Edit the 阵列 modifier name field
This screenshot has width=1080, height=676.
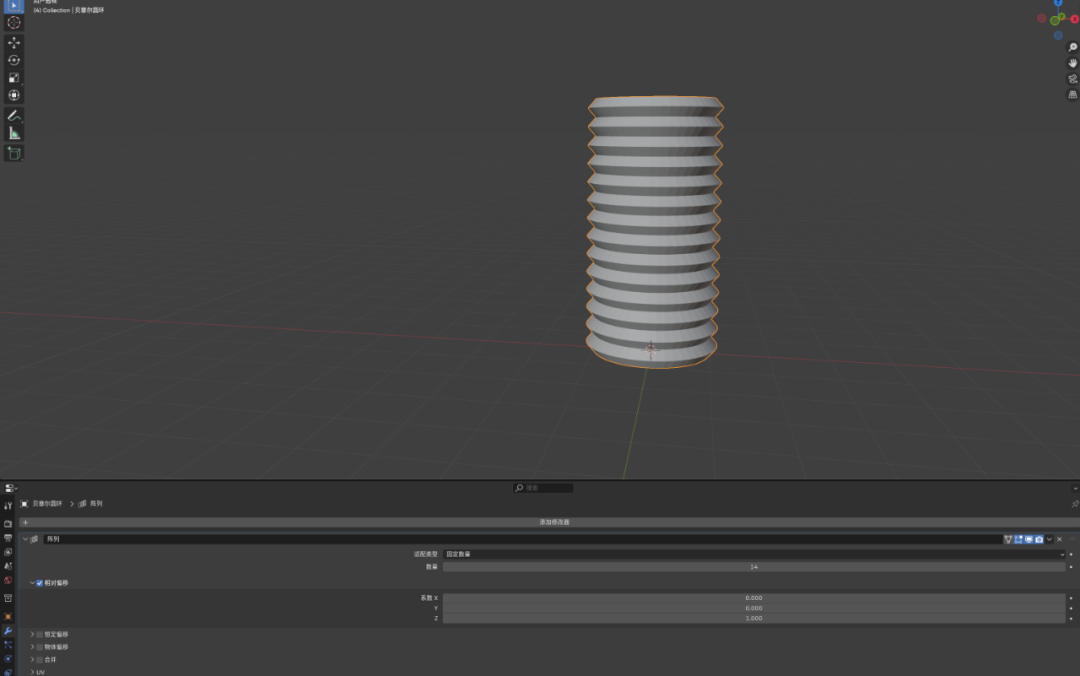(x=522, y=539)
